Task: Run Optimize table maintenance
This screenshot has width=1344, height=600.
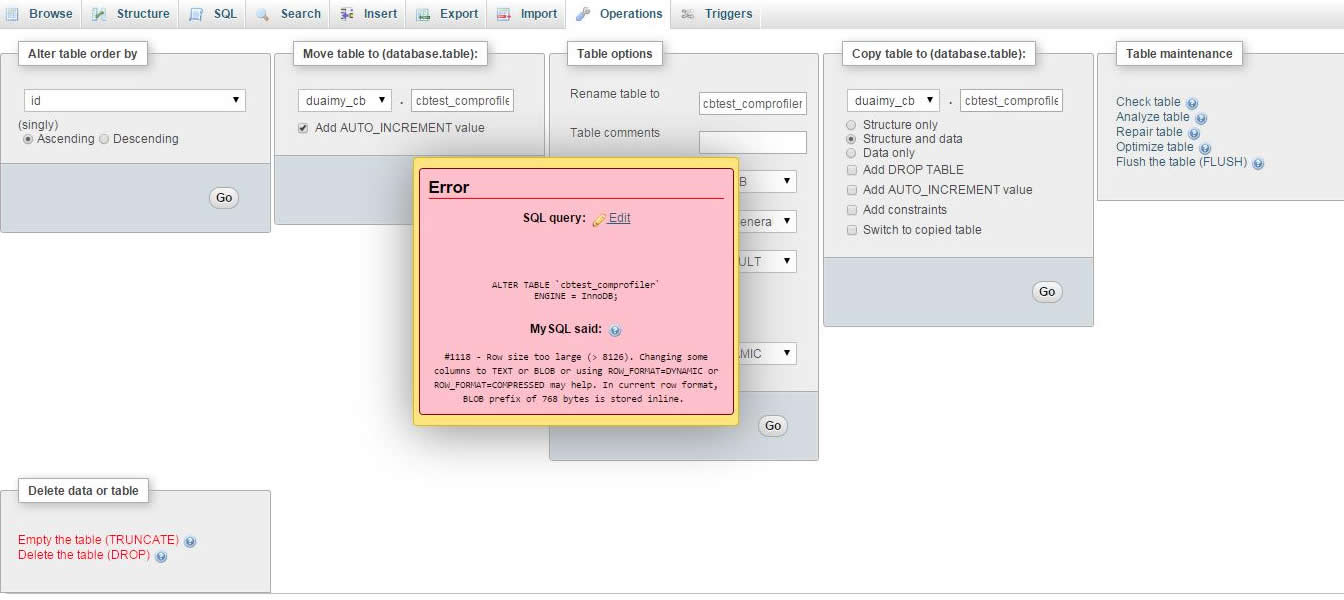Action: tap(1155, 147)
